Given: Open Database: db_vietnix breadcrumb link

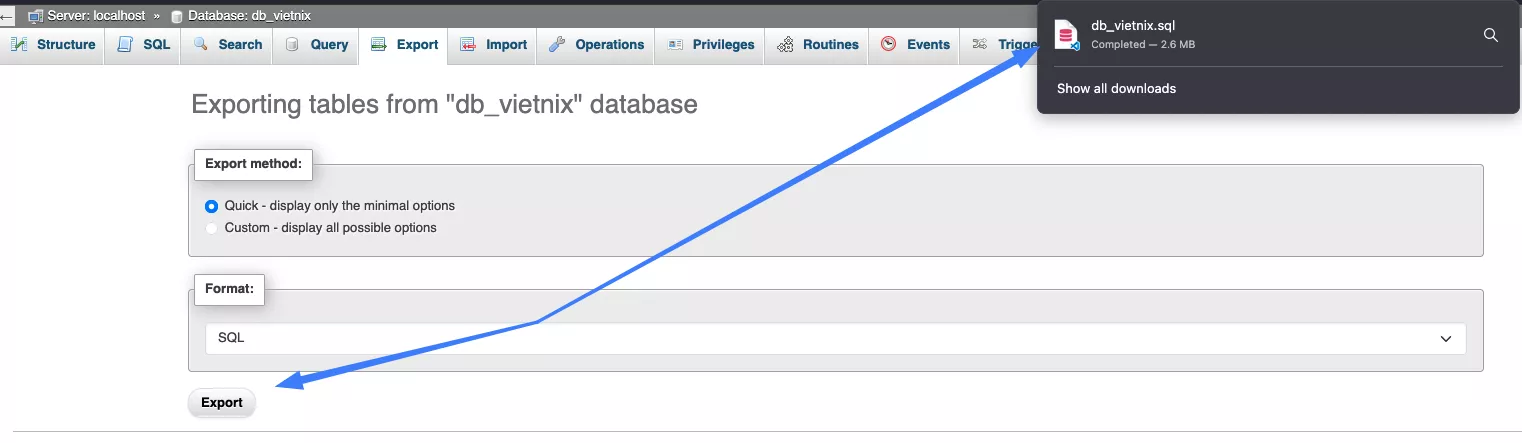Looking at the screenshot, I should pyautogui.click(x=248, y=16).
